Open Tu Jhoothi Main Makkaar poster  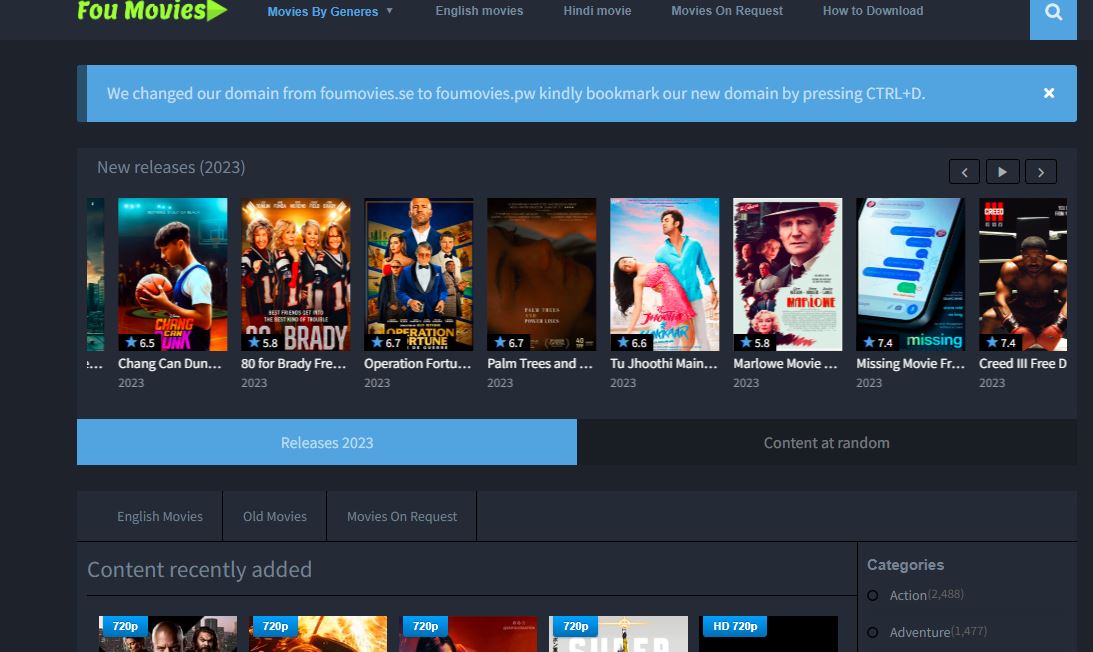[x=664, y=275]
